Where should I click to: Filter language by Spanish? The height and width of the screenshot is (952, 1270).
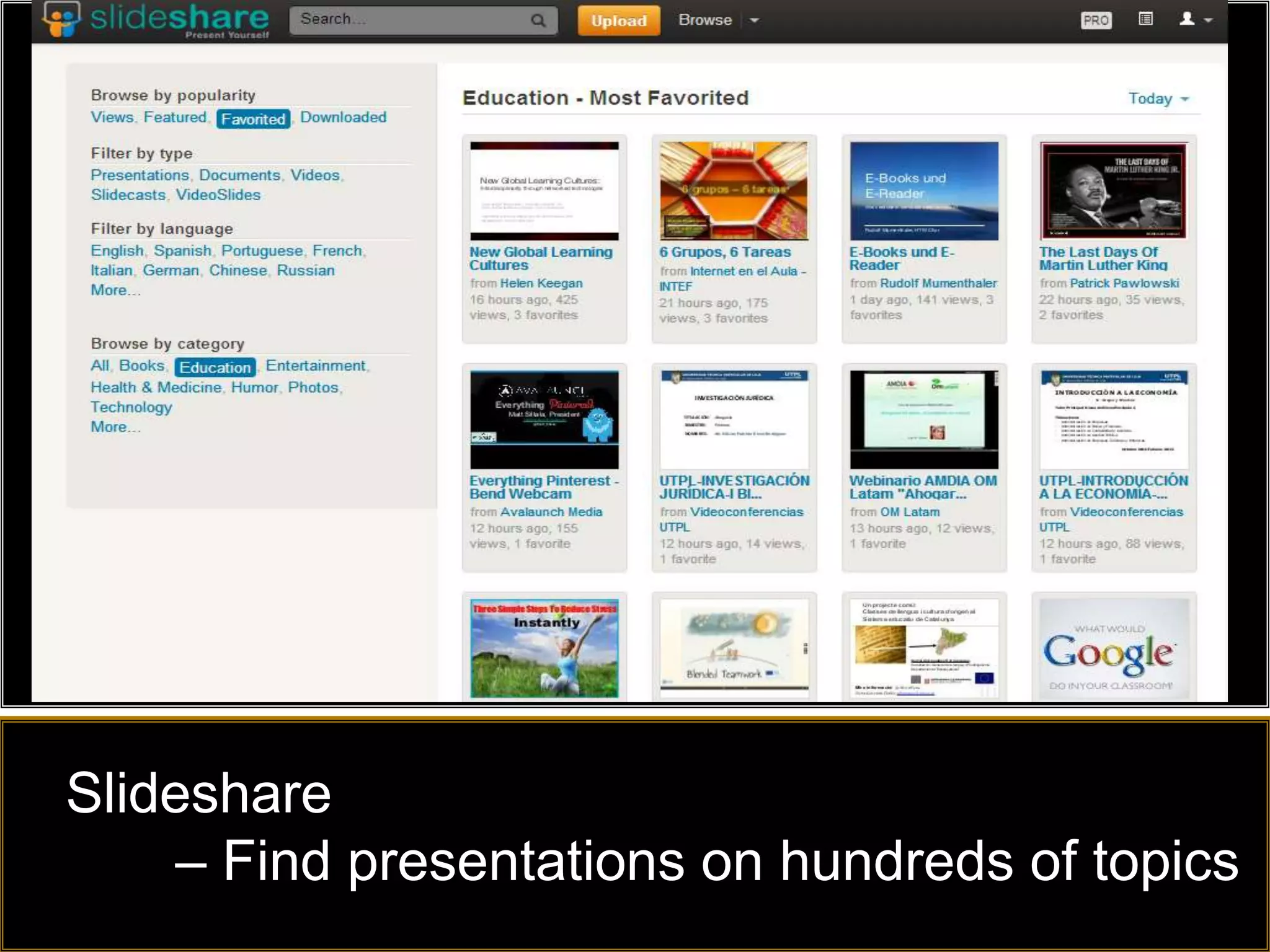pos(183,251)
